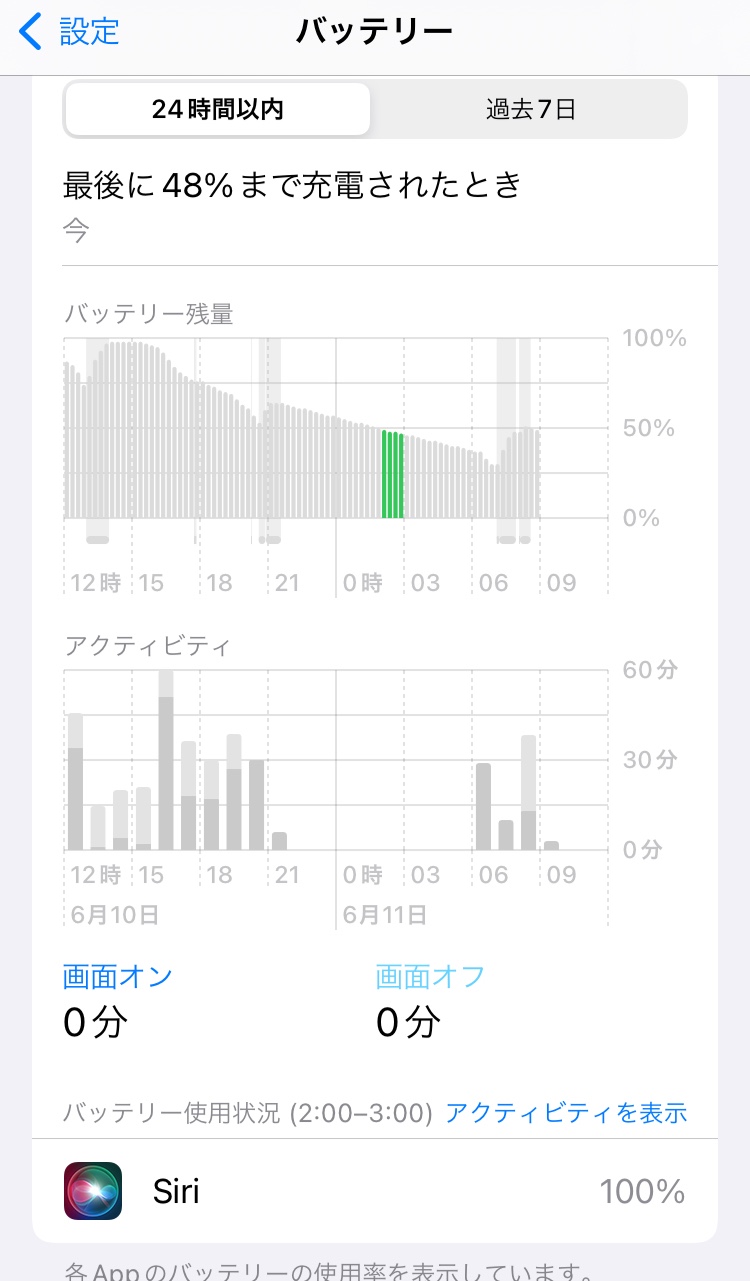Tap the 最後に48%まで充電されたとき text
Image resolution: width=750 pixels, height=1281 pixels.
293,185
